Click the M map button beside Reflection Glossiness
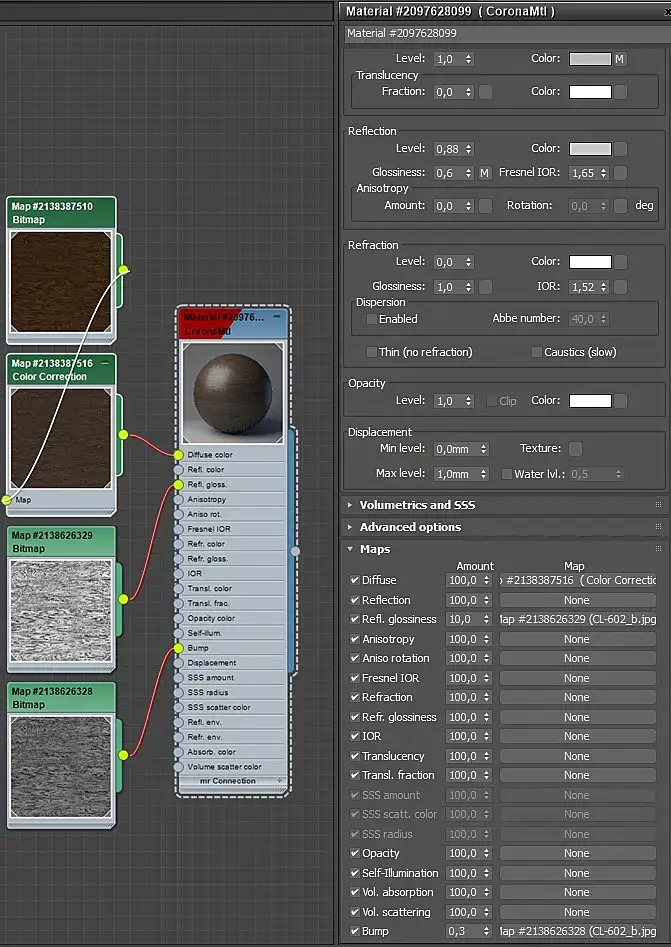671x947 pixels. (485, 173)
